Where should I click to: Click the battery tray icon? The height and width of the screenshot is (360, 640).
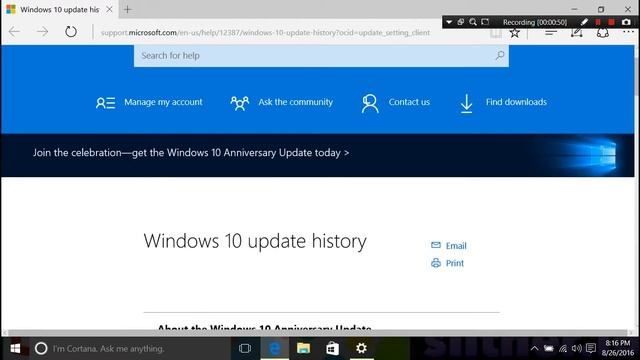549,348
